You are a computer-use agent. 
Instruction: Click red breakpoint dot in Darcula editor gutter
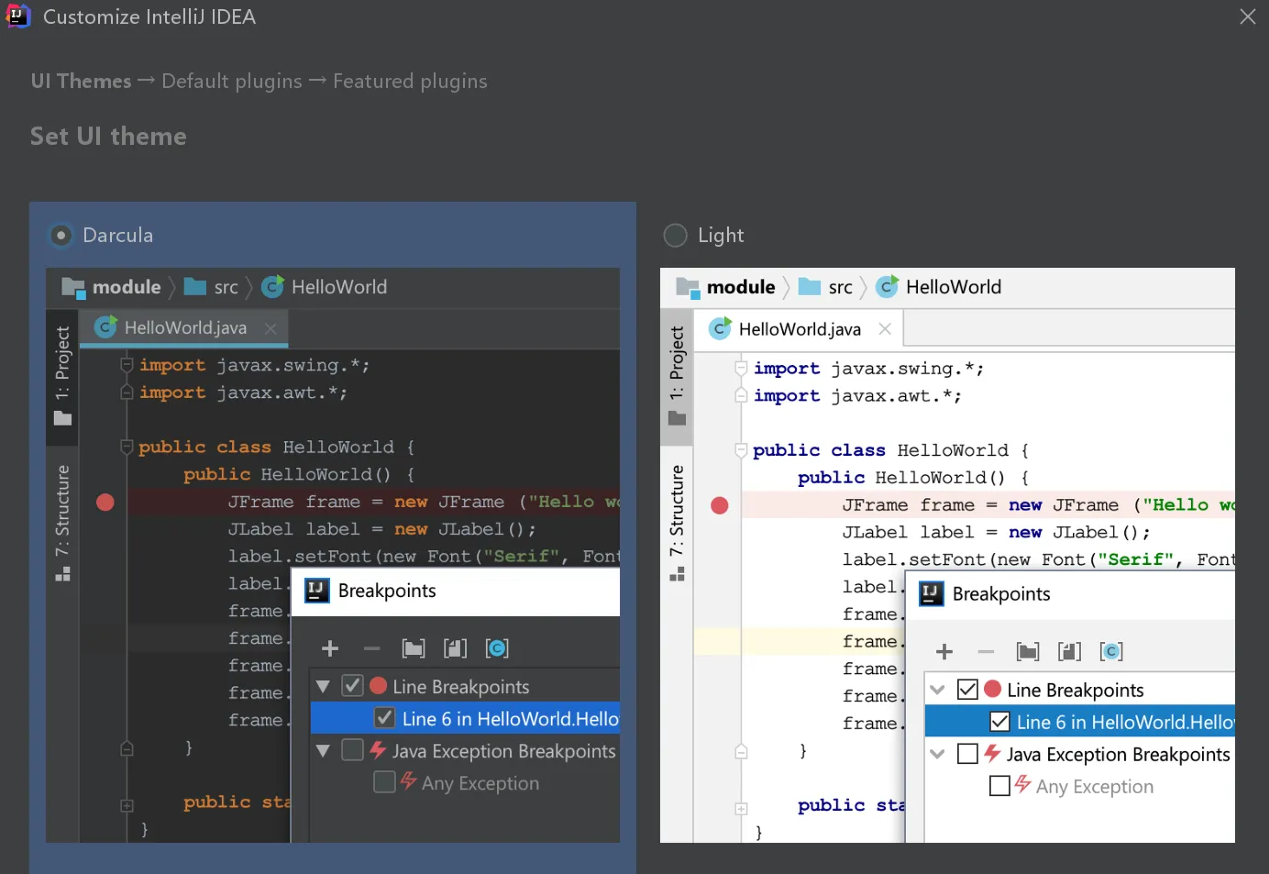tap(105, 502)
